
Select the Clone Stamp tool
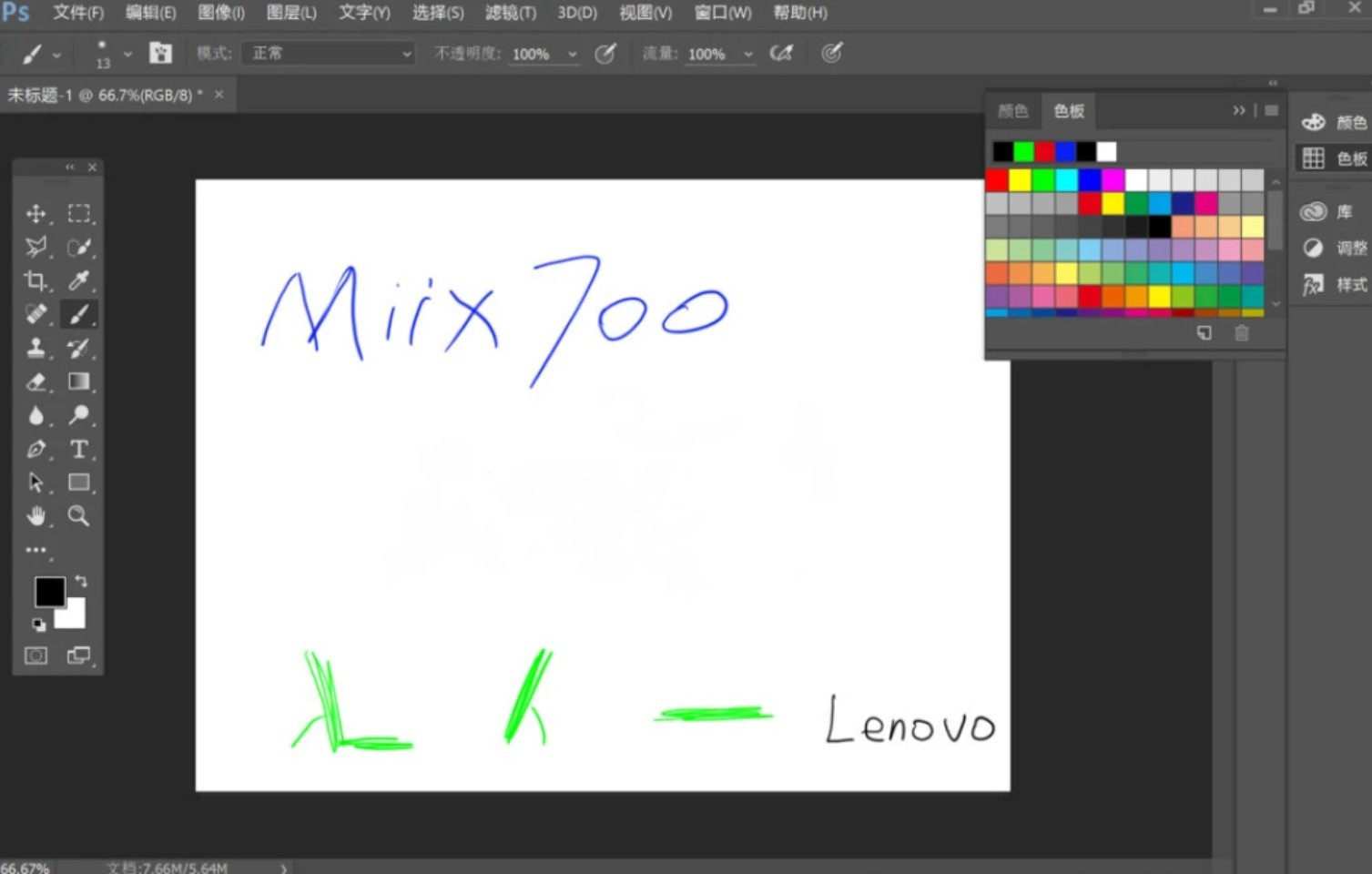[36, 348]
